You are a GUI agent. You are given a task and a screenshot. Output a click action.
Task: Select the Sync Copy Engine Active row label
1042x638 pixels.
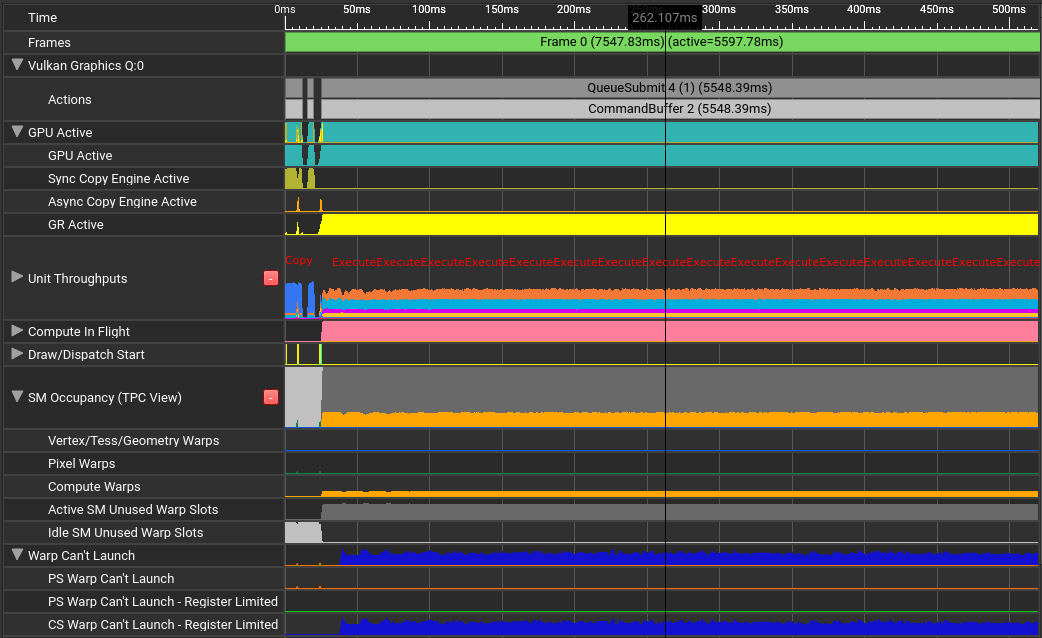(x=118, y=179)
